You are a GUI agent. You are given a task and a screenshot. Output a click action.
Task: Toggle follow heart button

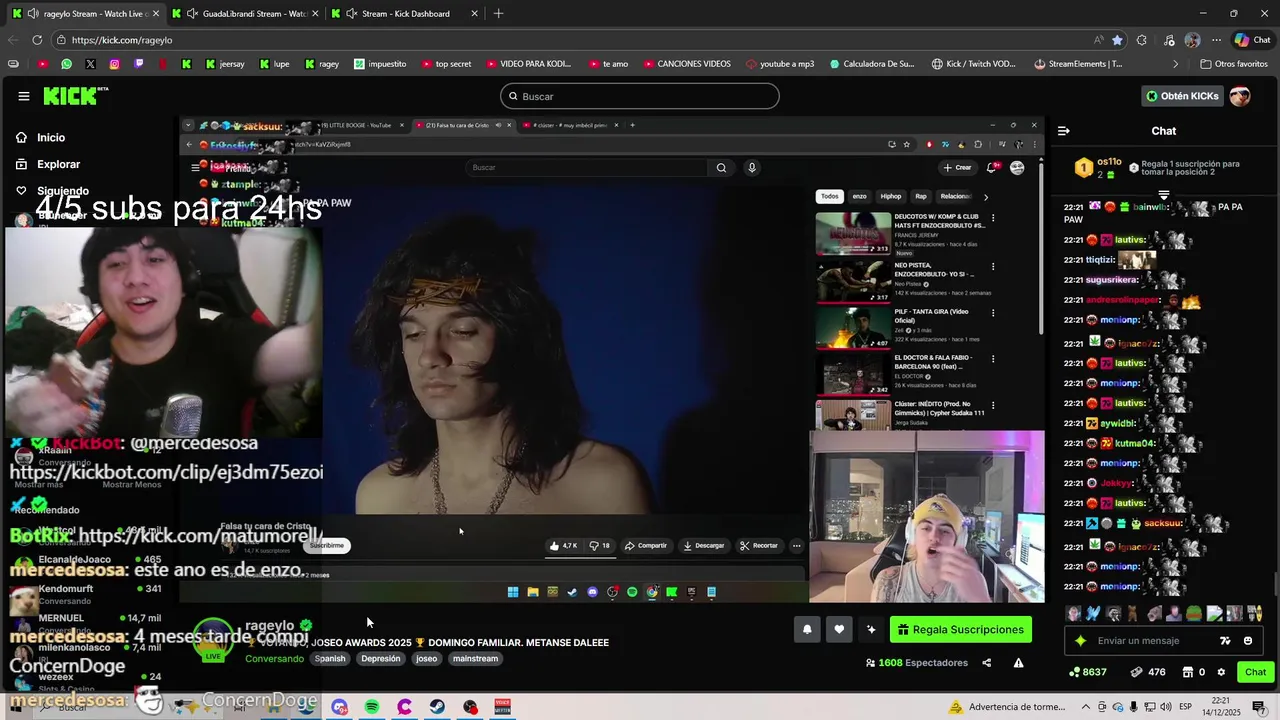pyautogui.click(x=839, y=630)
